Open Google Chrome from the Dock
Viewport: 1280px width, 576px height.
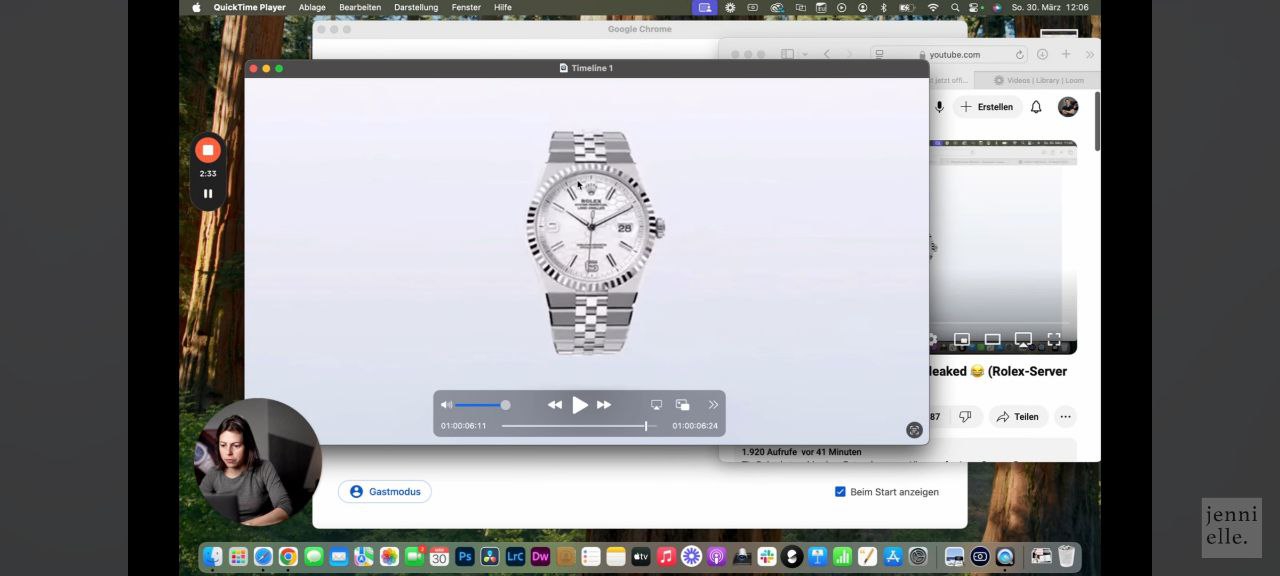[x=288, y=557]
